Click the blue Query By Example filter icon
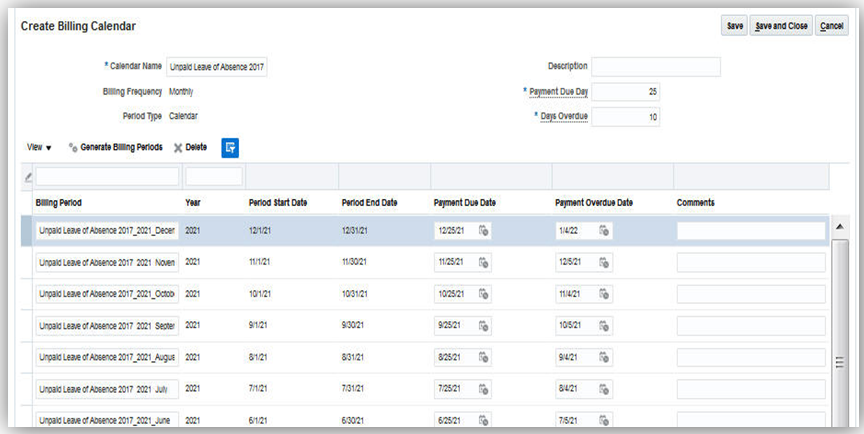This screenshot has width=864, height=434. (x=230, y=147)
